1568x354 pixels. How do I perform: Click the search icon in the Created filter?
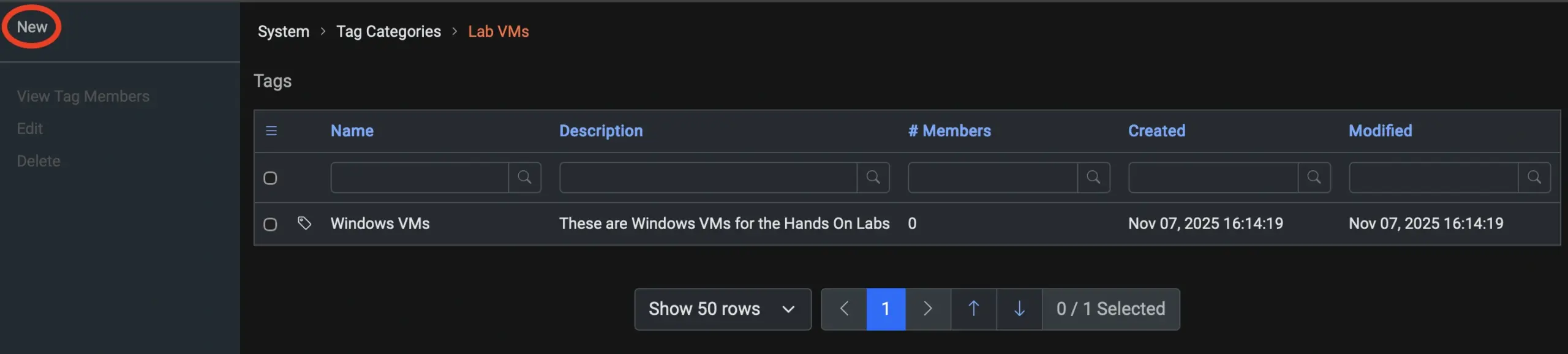pos(1314,177)
